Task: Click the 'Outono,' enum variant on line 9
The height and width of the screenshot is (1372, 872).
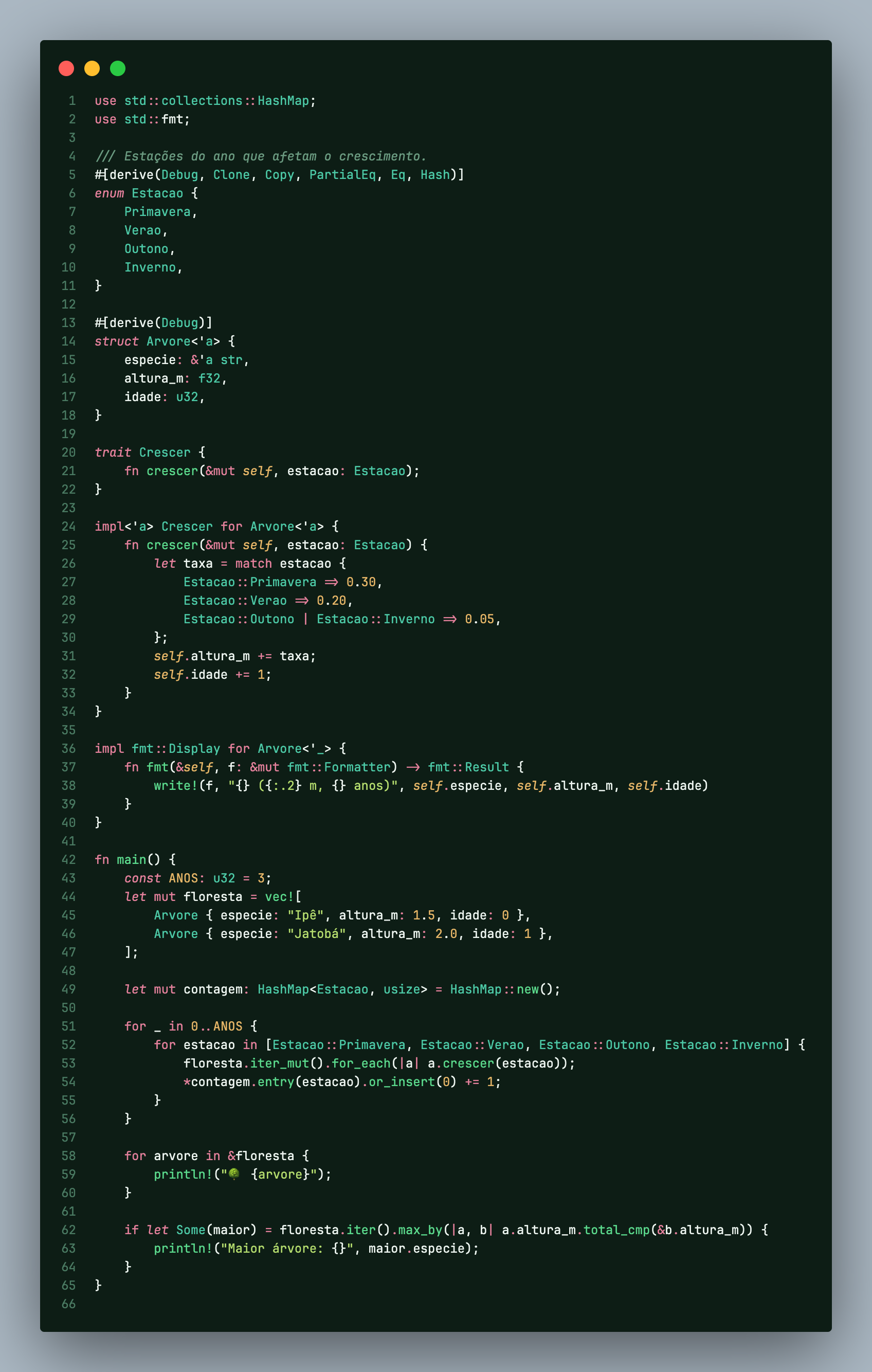Action: pos(150,249)
